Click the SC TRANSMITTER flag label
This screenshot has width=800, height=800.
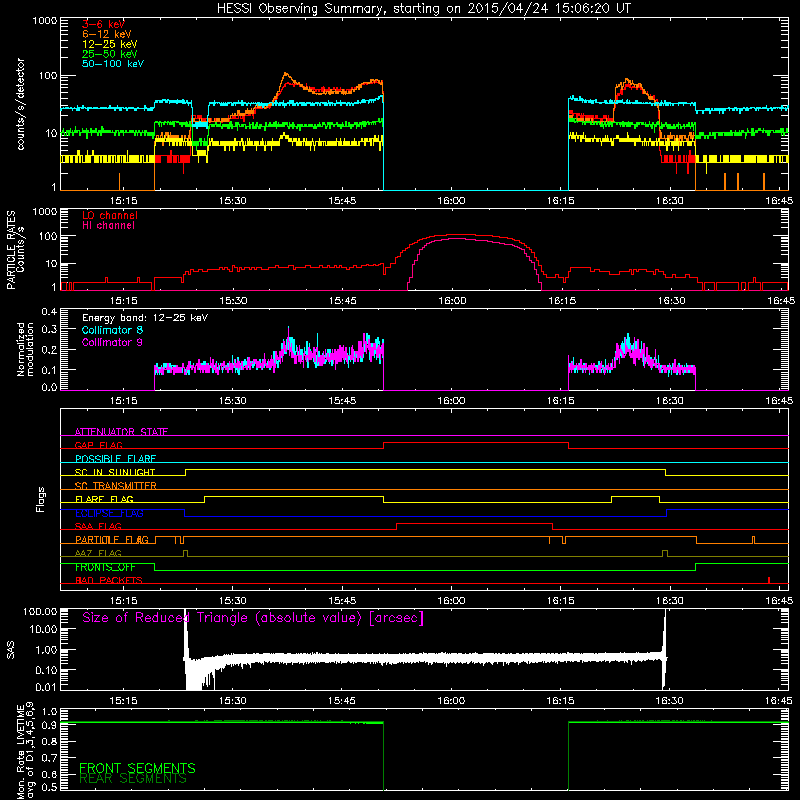115,486
